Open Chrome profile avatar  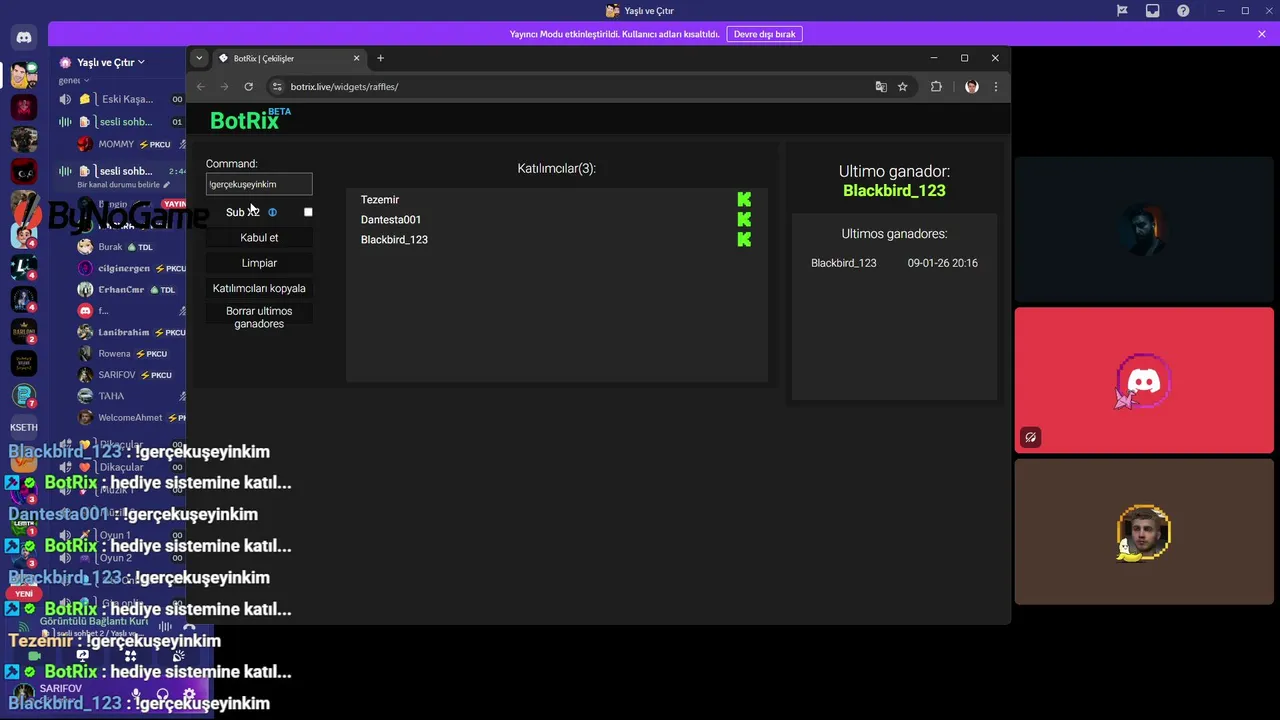pos(971,87)
